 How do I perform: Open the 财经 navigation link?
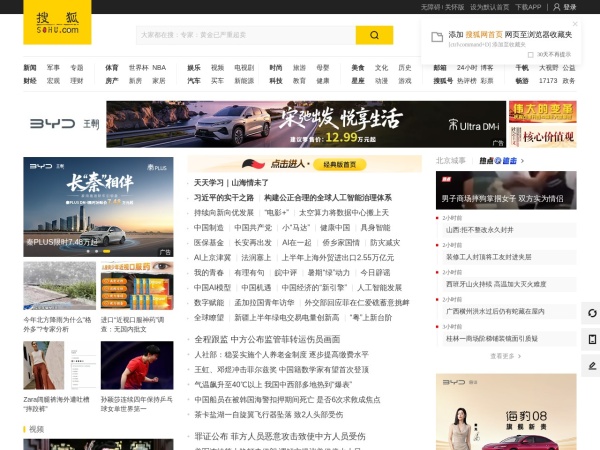[x=30, y=81]
